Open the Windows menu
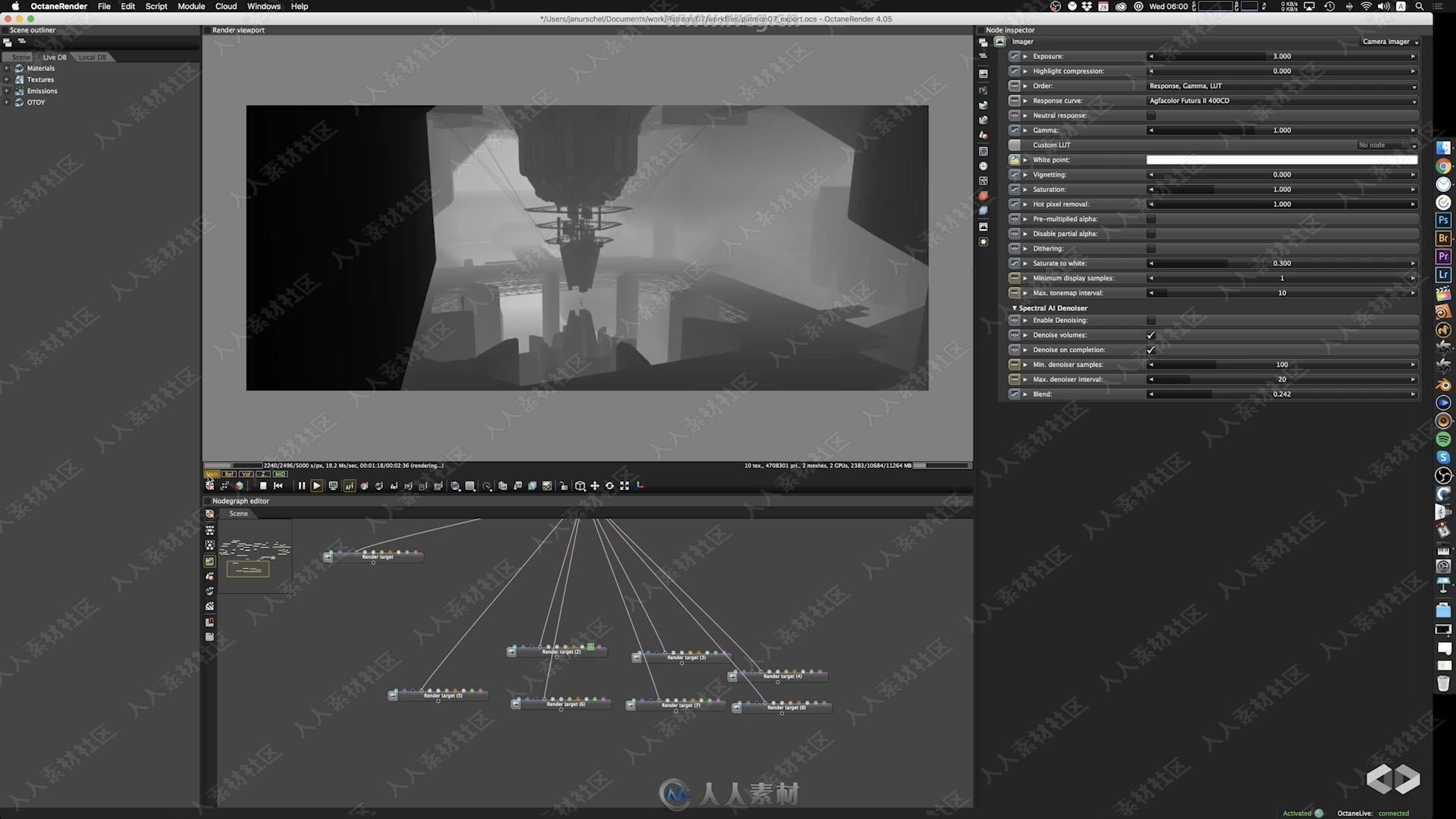The image size is (1456, 819). pyautogui.click(x=264, y=6)
